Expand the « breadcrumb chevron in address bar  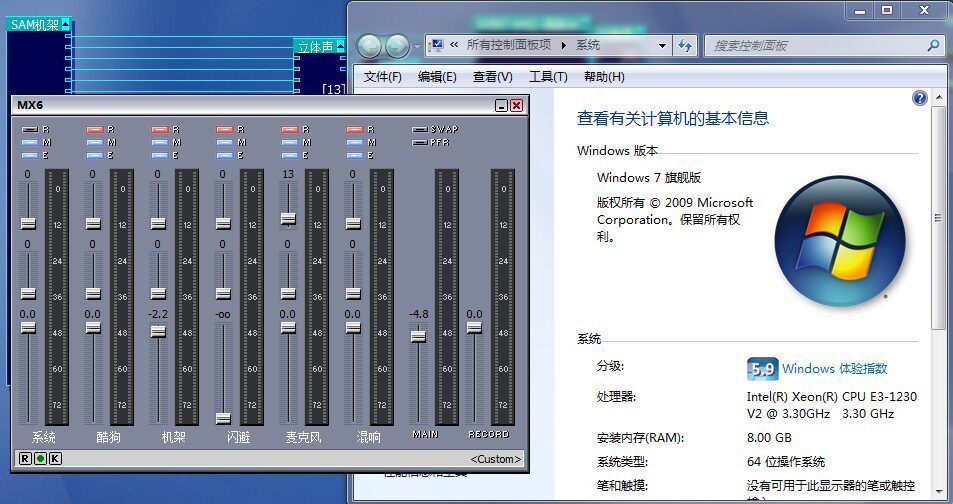[x=454, y=45]
